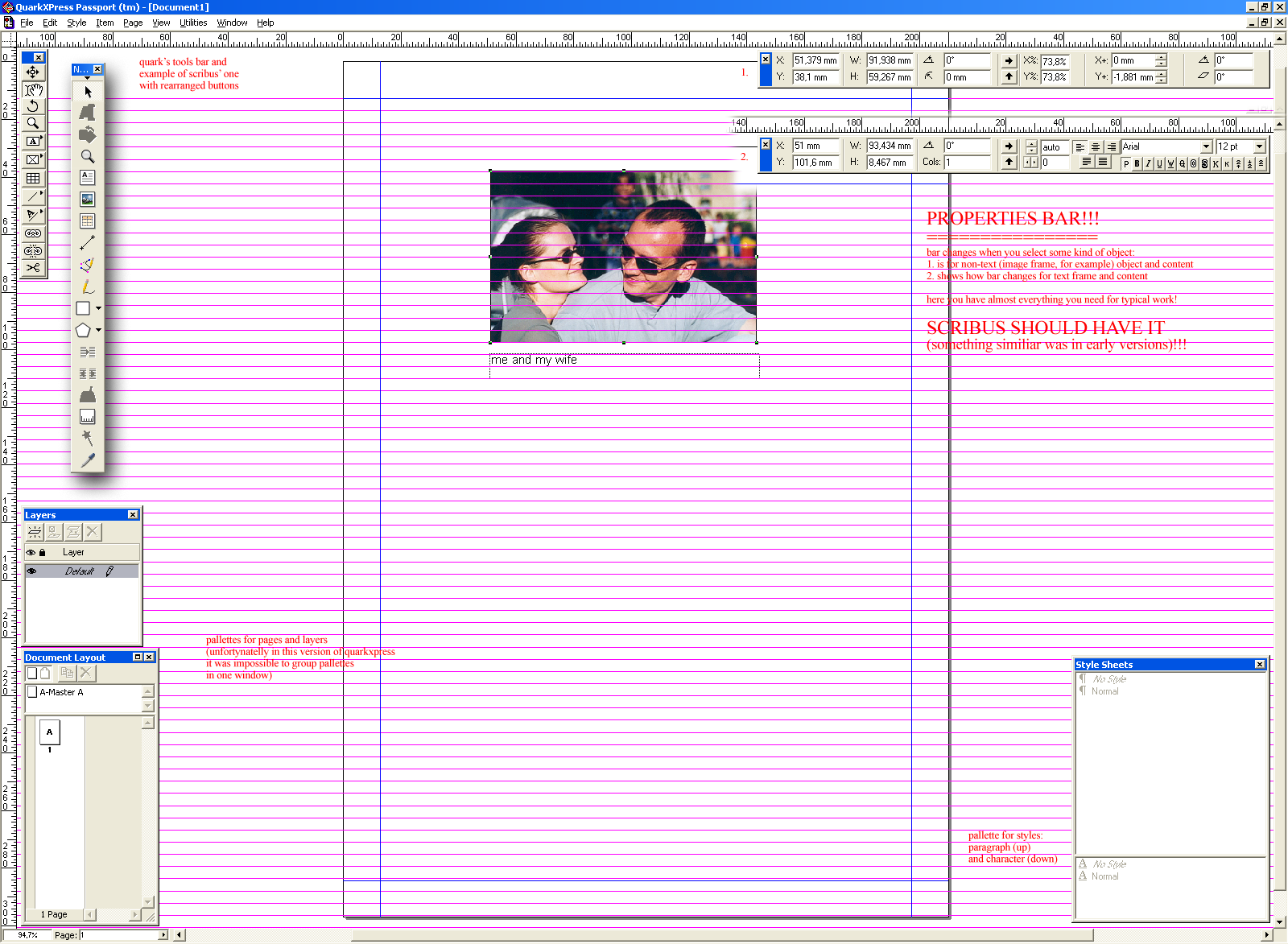1288x944 pixels.
Task: Expand the rectangle shape tool options arrow
Action: tap(99, 308)
